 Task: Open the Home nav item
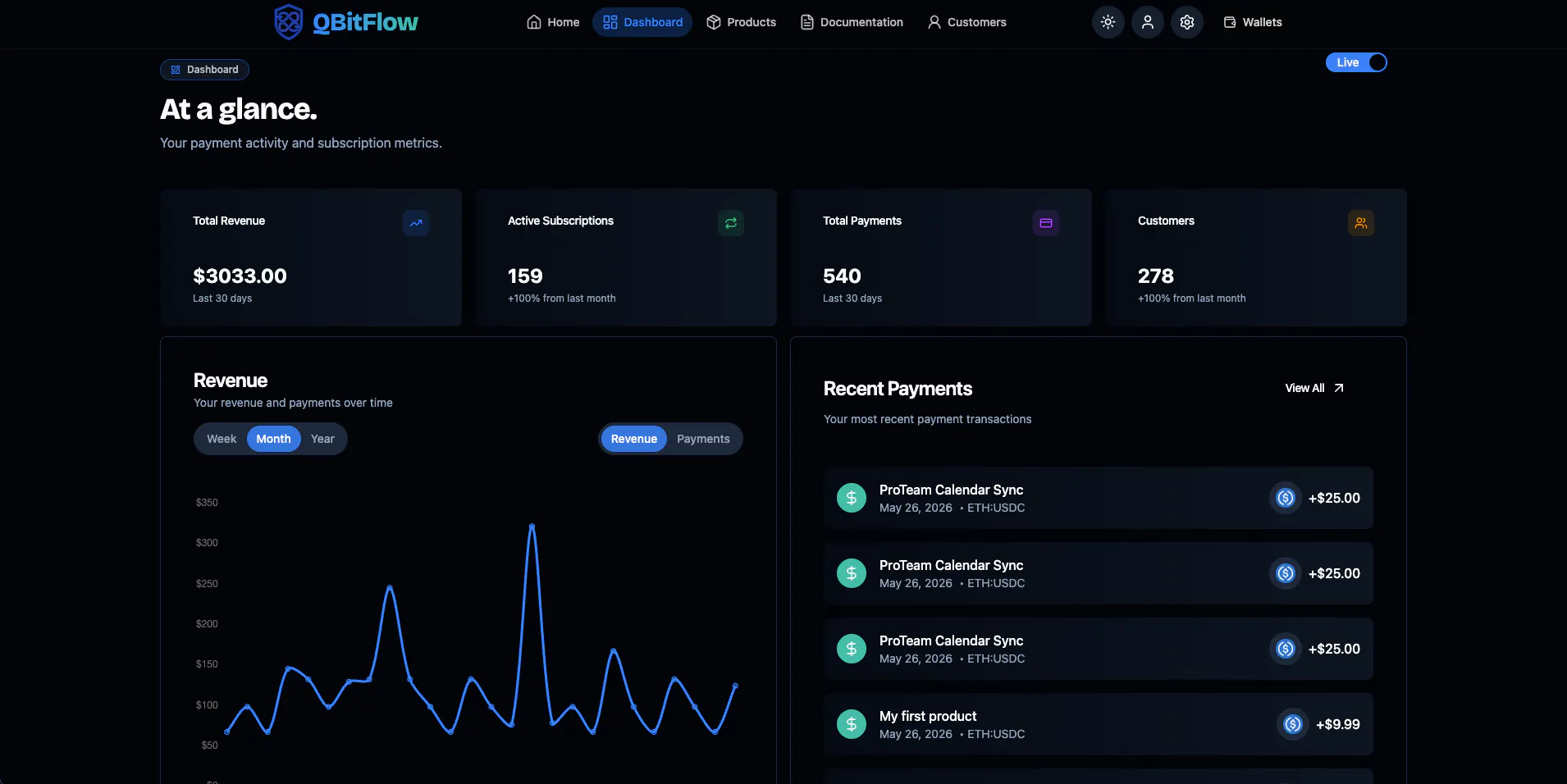553,22
